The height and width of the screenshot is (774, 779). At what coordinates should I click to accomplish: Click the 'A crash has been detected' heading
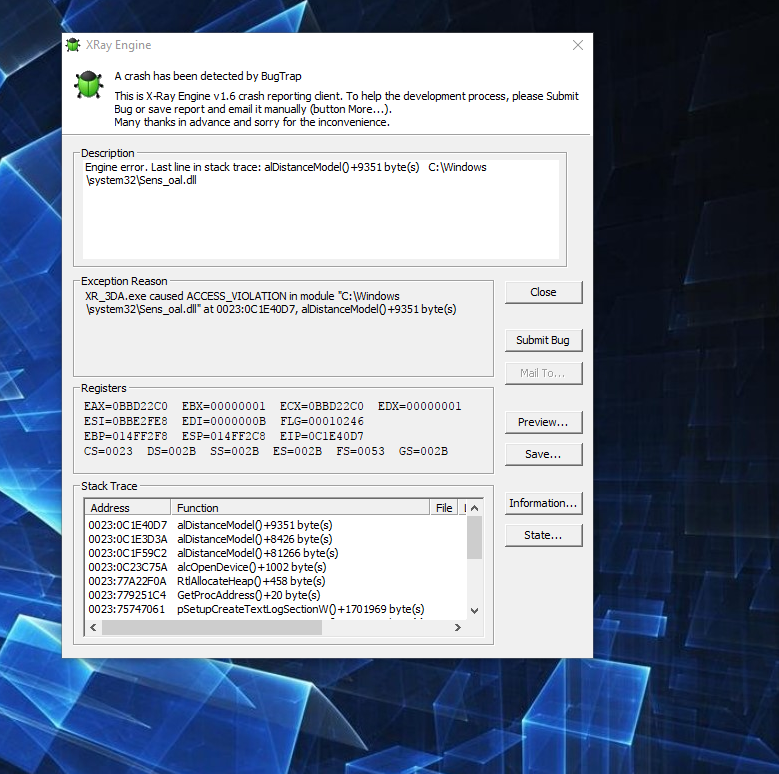point(208,76)
